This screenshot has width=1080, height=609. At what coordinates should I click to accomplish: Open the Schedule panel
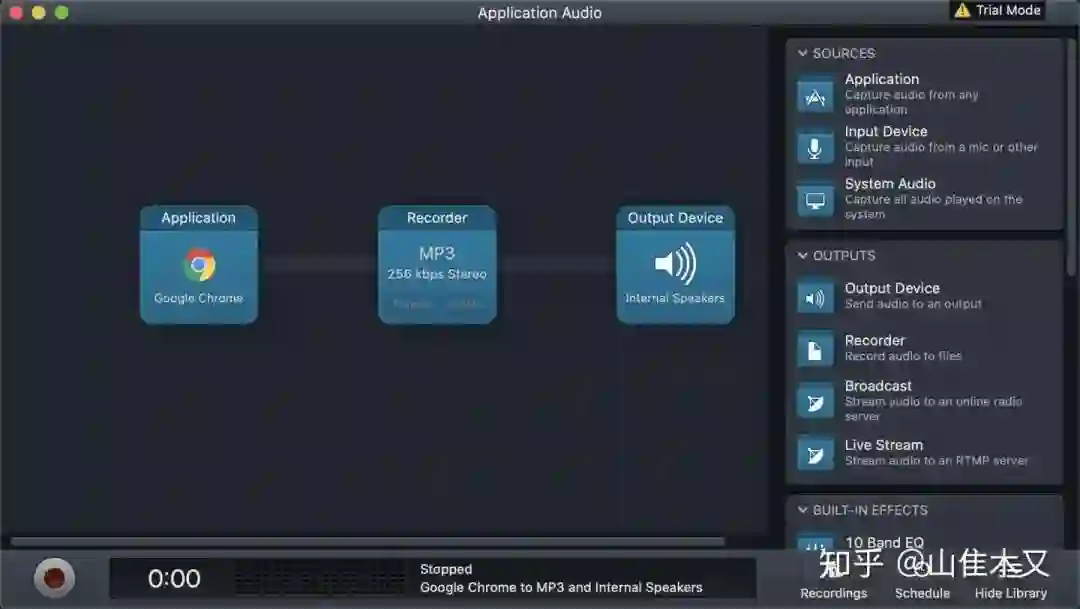[922, 593]
